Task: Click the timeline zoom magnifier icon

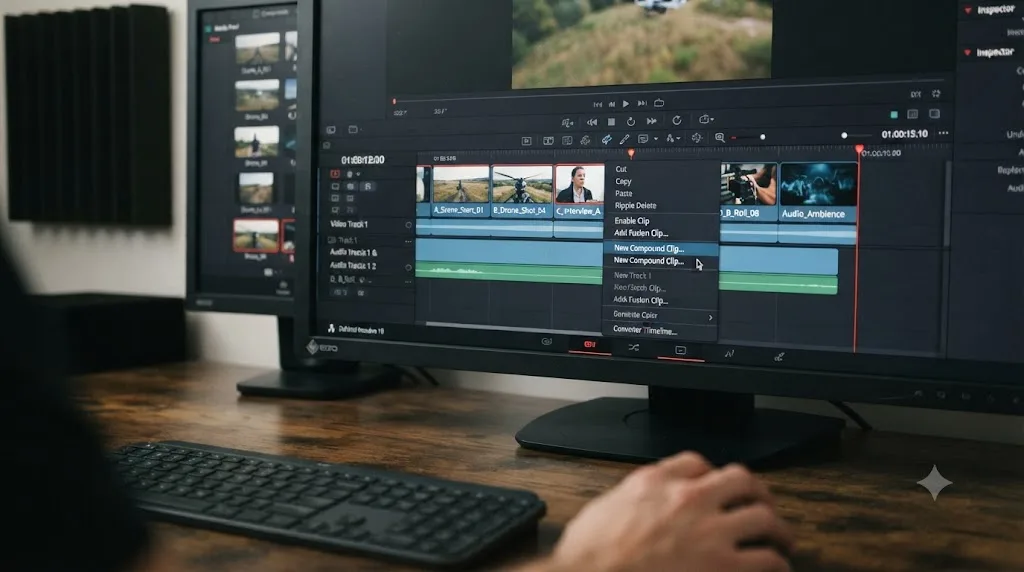Action: (x=720, y=137)
